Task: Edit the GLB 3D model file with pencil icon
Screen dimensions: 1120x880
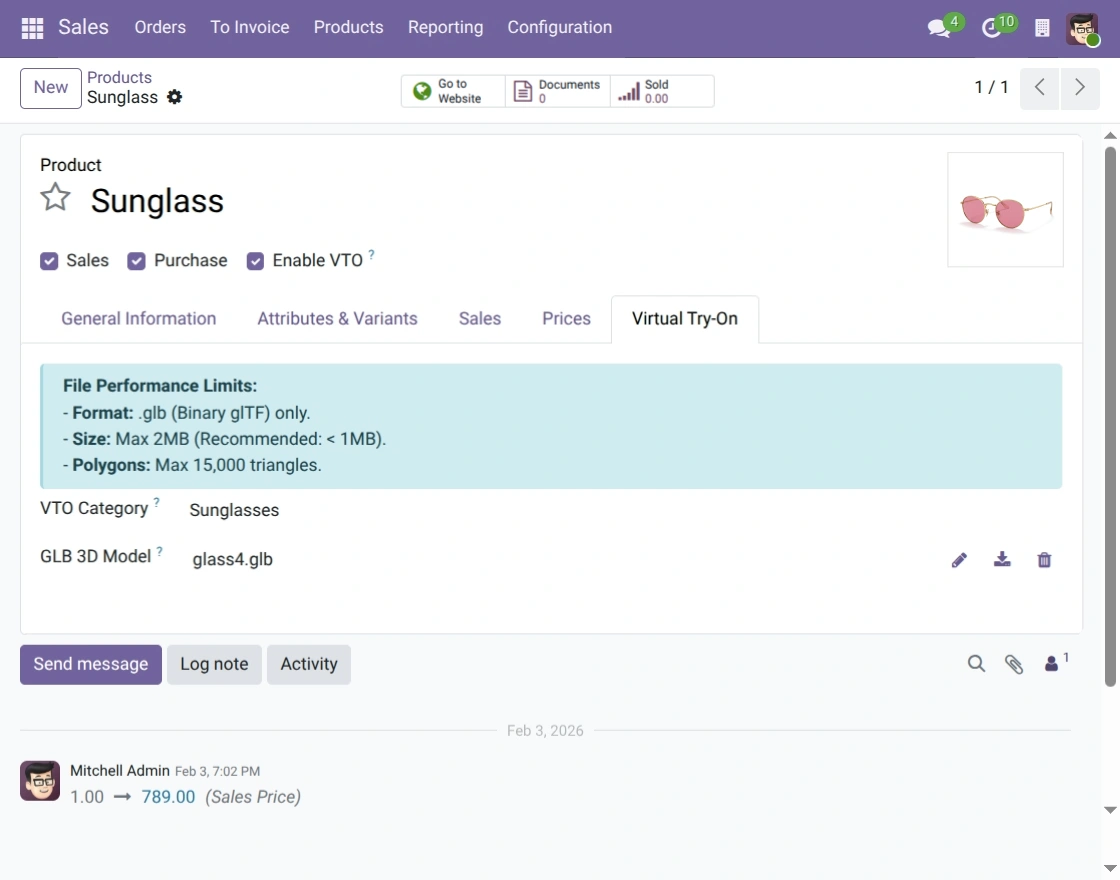Action: point(959,560)
